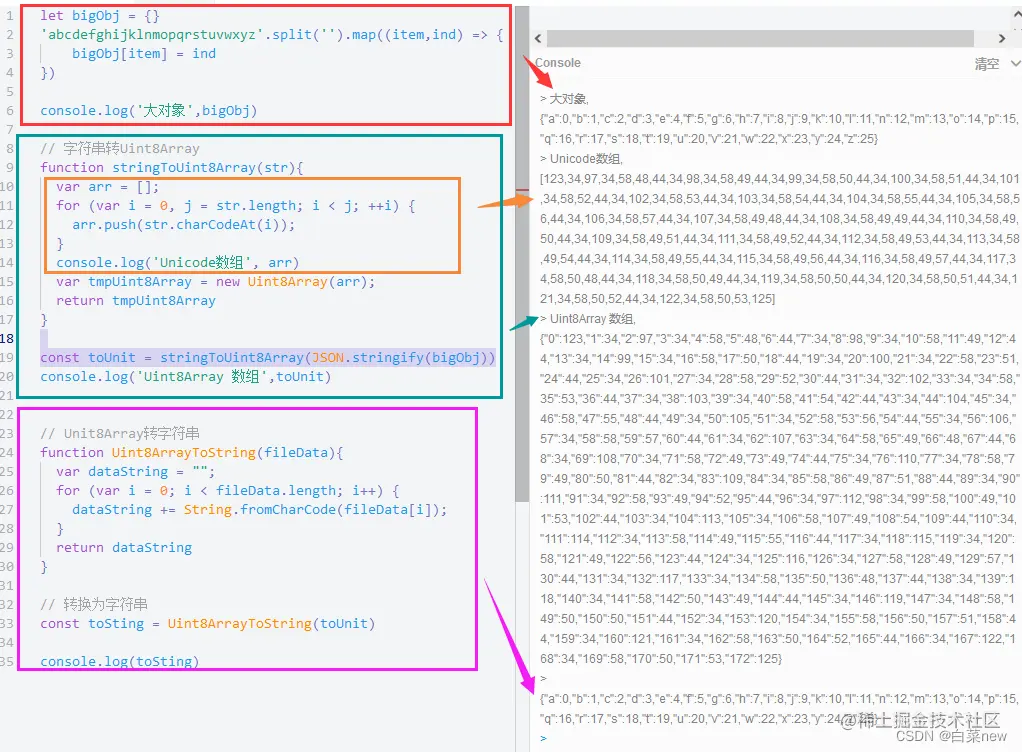The image size is (1022, 752).
Task: Click the editor's vertical scrollbar
Action: 522,254
